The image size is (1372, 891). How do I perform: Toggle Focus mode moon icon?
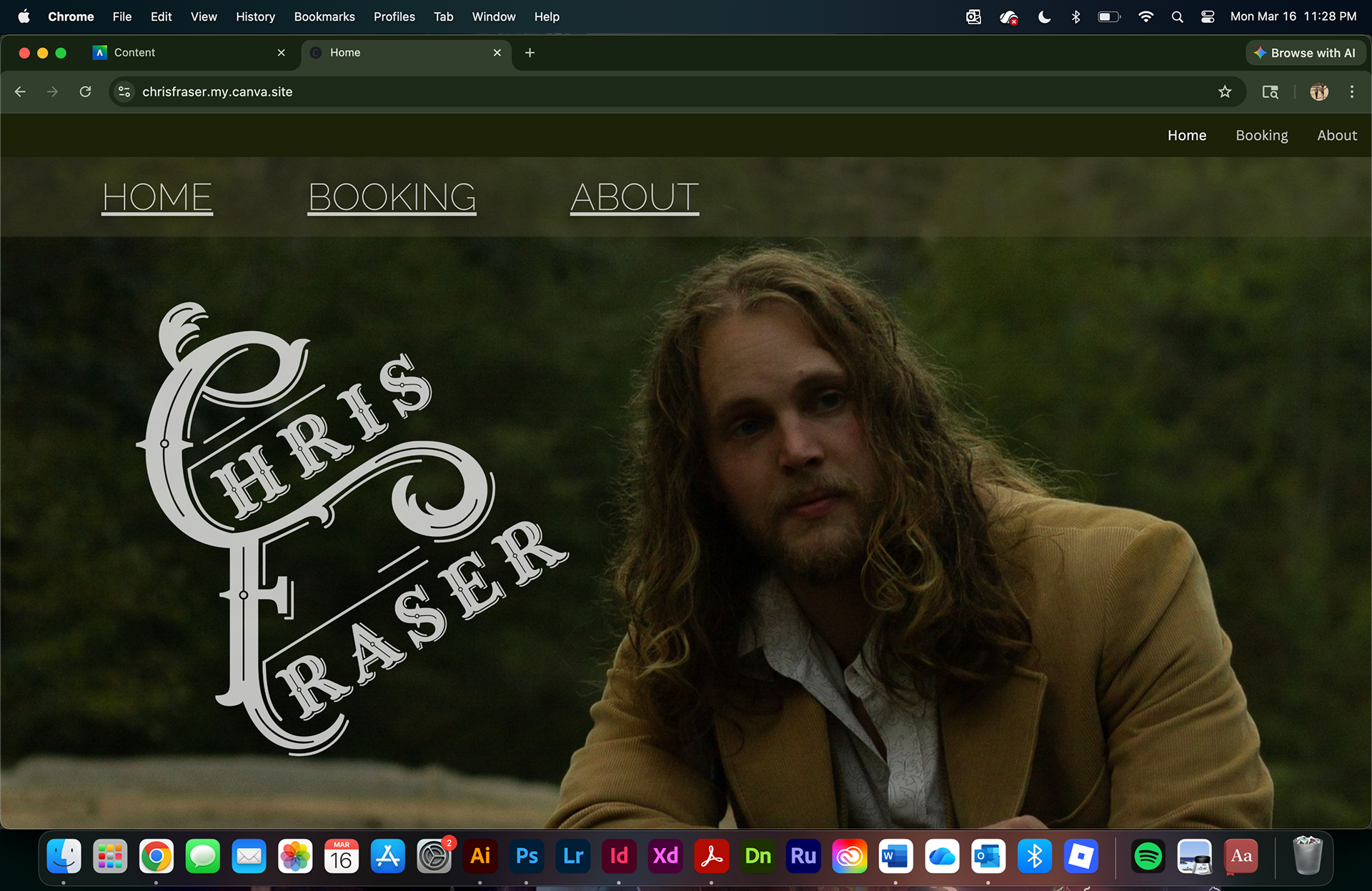pyautogui.click(x=1044, y=16)
